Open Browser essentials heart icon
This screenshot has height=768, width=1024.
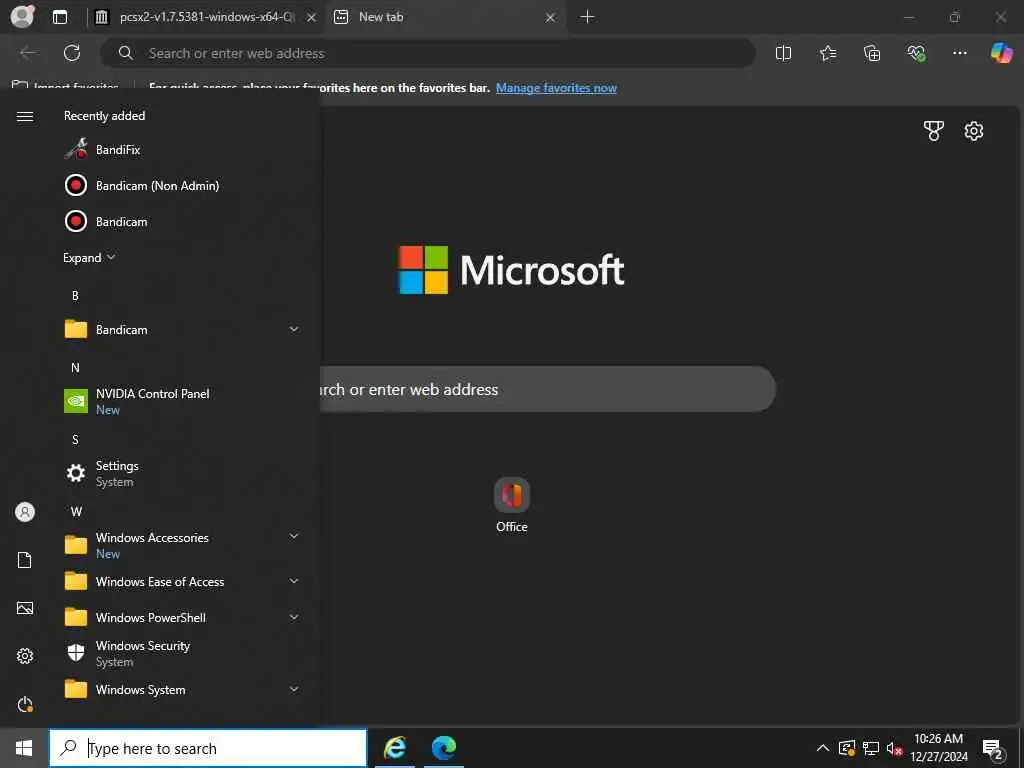pyautogui.click(x=916, y=53)
